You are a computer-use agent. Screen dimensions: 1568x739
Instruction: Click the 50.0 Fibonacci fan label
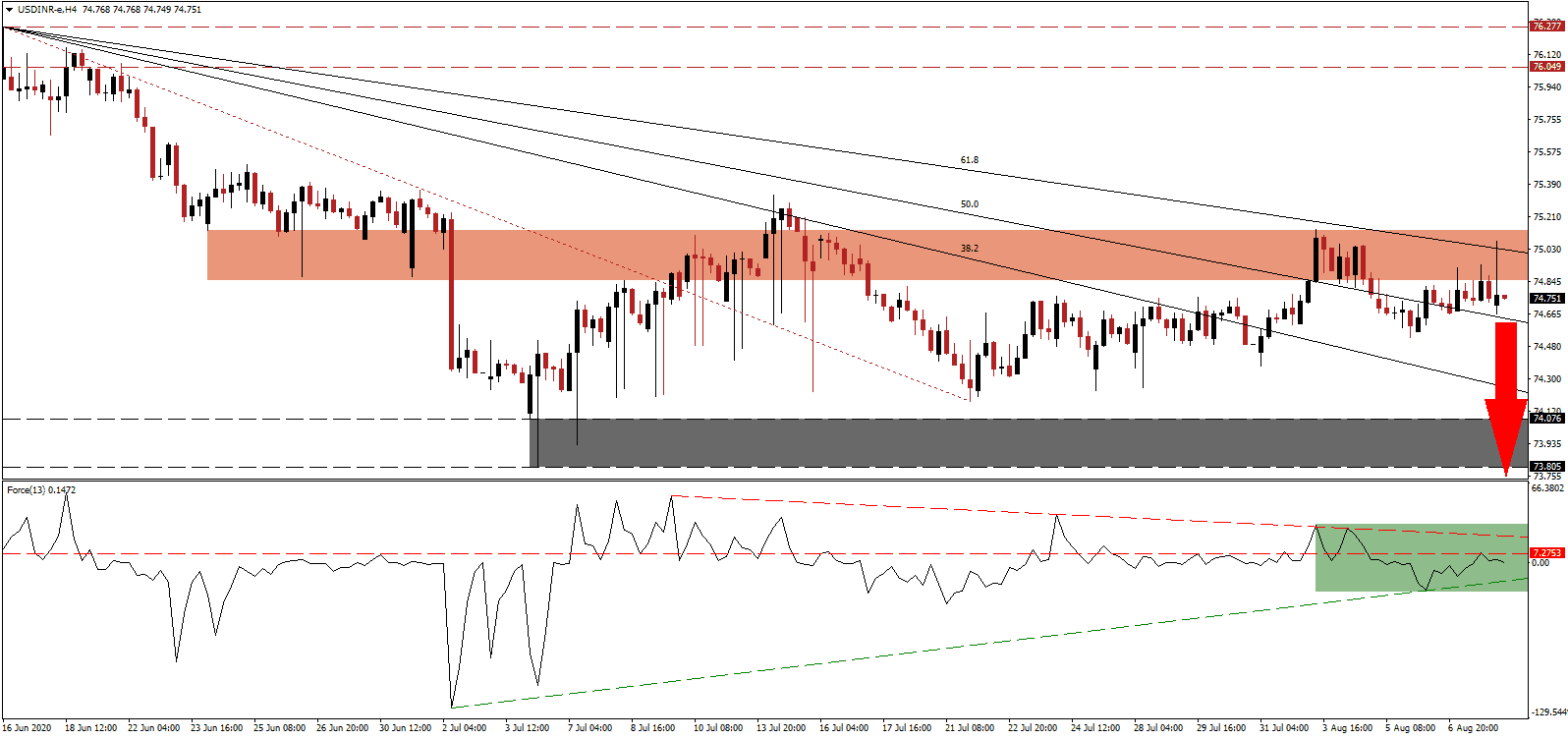(969, 204)
